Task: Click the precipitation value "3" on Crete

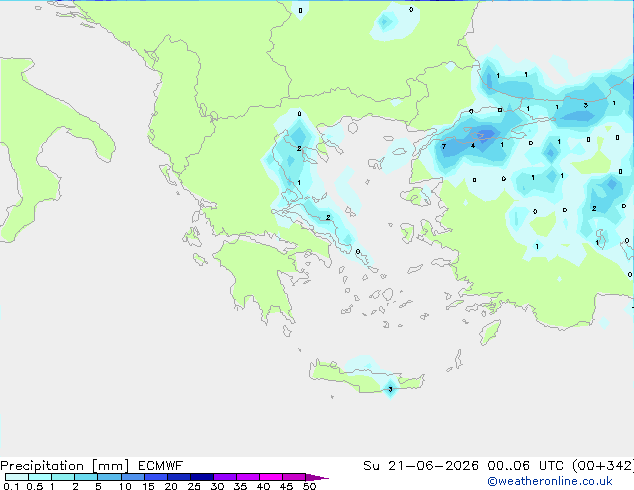Action: [x=390, y=389]
